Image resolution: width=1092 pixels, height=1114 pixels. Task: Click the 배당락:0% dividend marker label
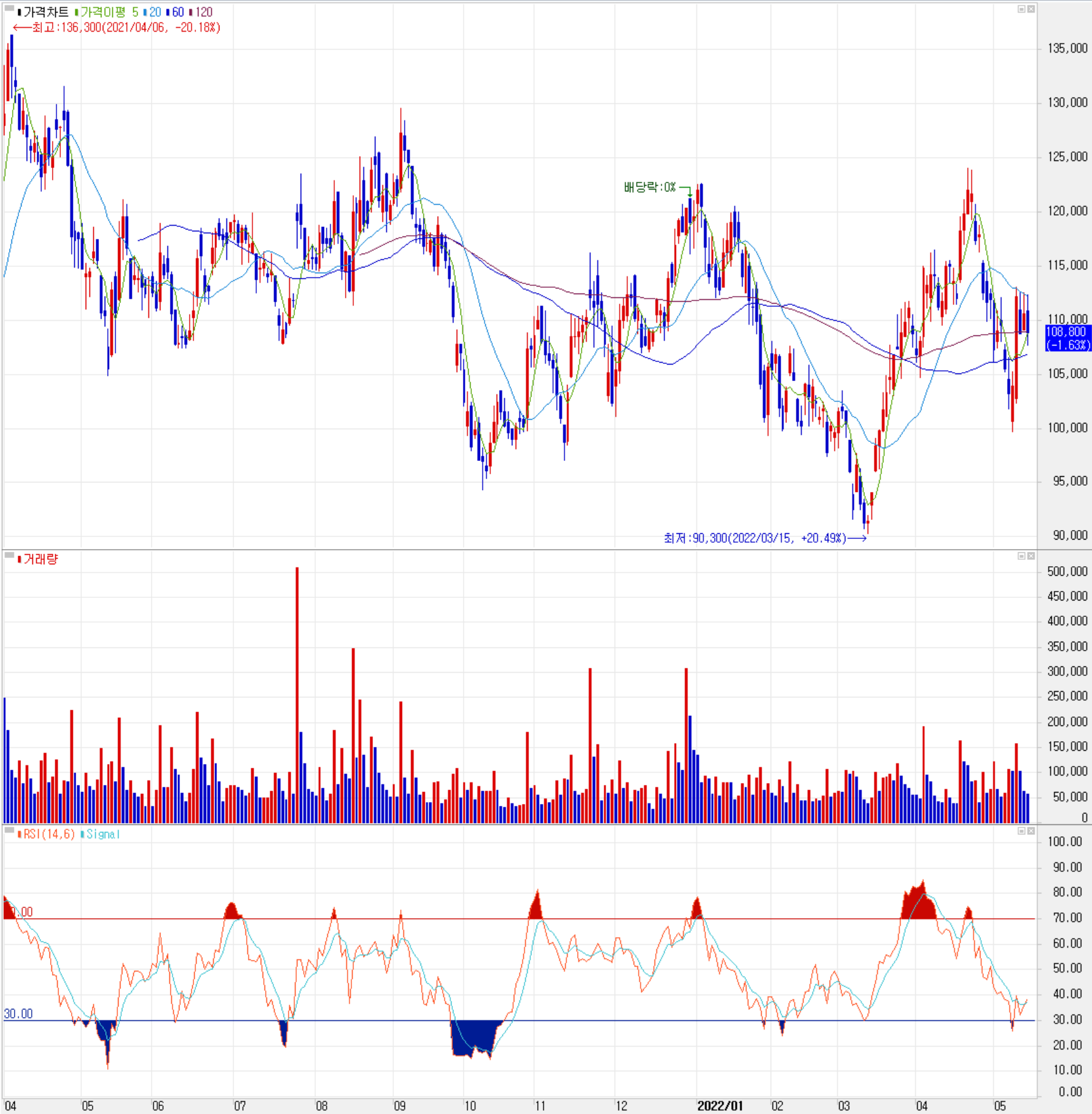pos(650,188)
